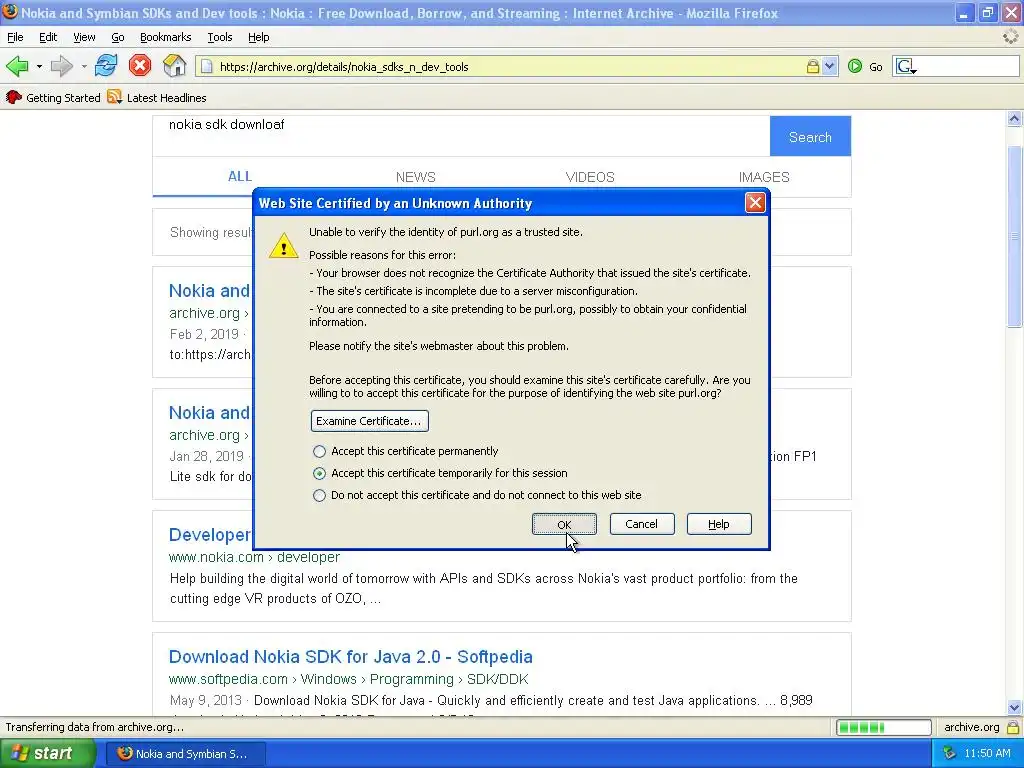Screen dimensions: 1024x768
Task: Click the scrollbar down arrow
Action: pyautogui.click(x=1014, y=707)
